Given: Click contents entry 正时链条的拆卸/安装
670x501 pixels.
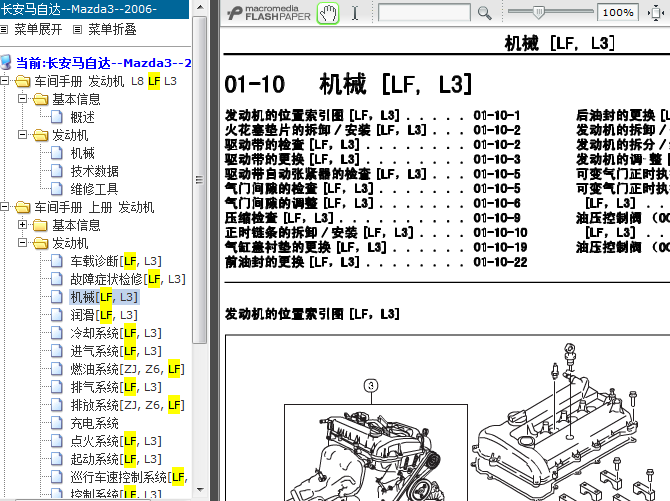Looking at the screenshot, I should (376, 233).
